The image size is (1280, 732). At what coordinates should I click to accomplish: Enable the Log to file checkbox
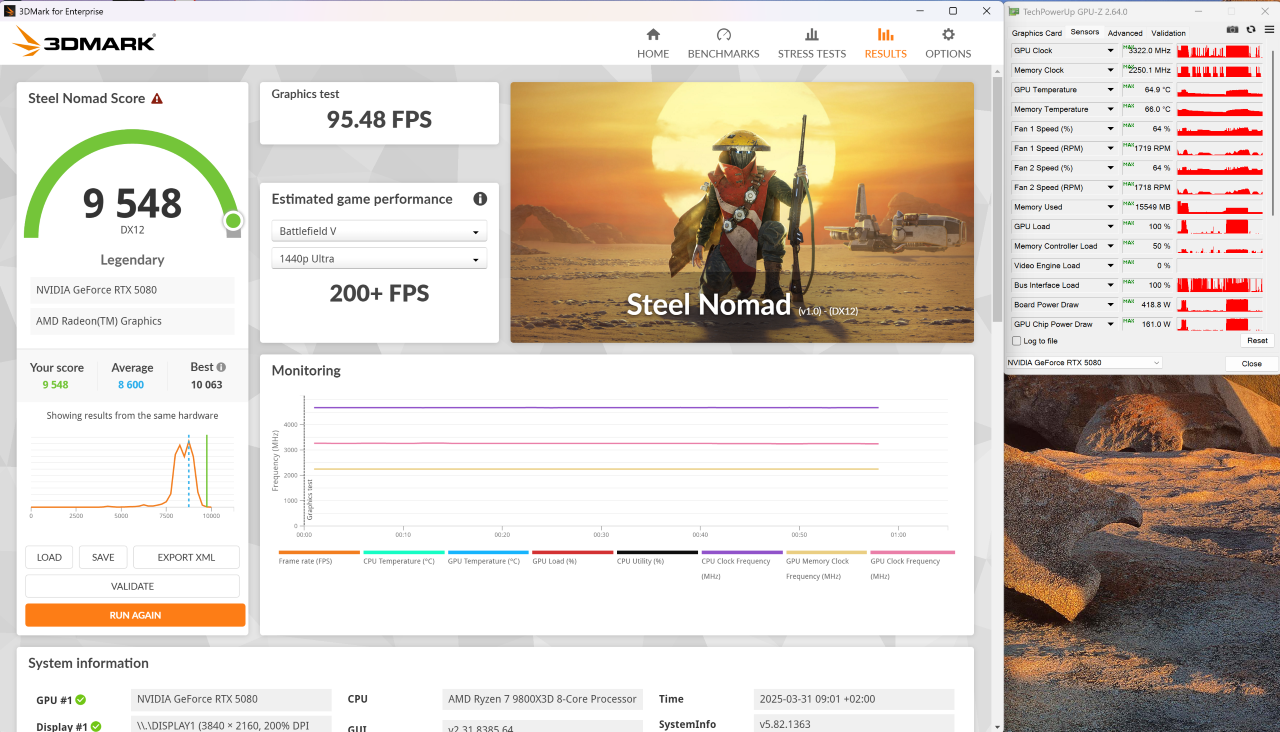pos(1017,341)
